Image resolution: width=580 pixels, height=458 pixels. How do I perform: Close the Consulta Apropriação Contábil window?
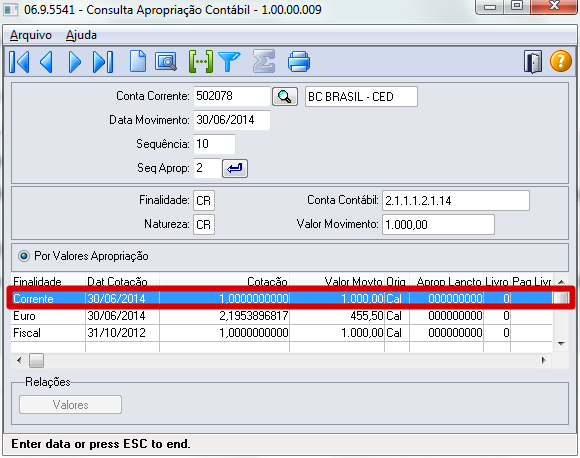(554, 6)
